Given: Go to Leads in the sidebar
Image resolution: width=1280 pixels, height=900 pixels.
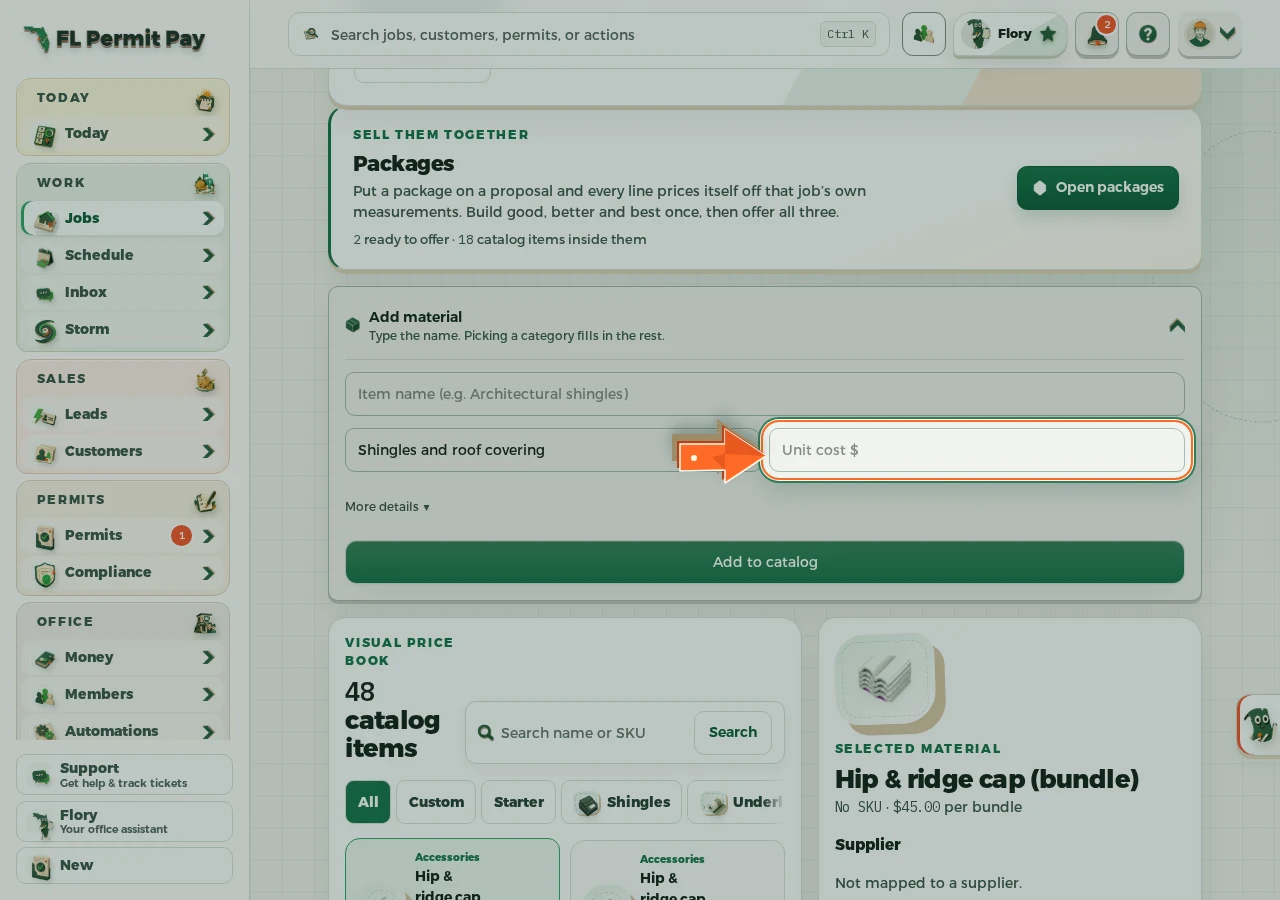Looking at the screenshot, I should (x=123, y=414).
